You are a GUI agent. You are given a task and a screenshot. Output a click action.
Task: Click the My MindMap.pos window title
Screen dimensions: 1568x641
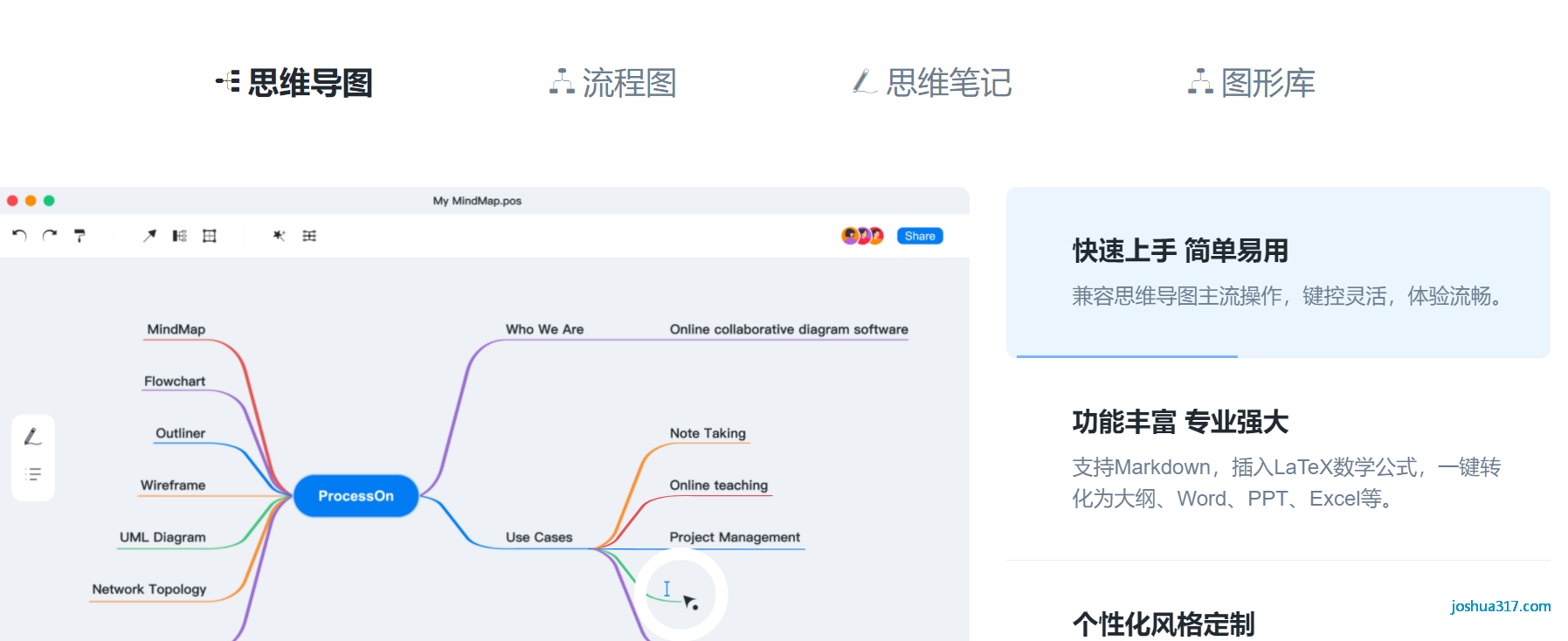pos(477,201)
